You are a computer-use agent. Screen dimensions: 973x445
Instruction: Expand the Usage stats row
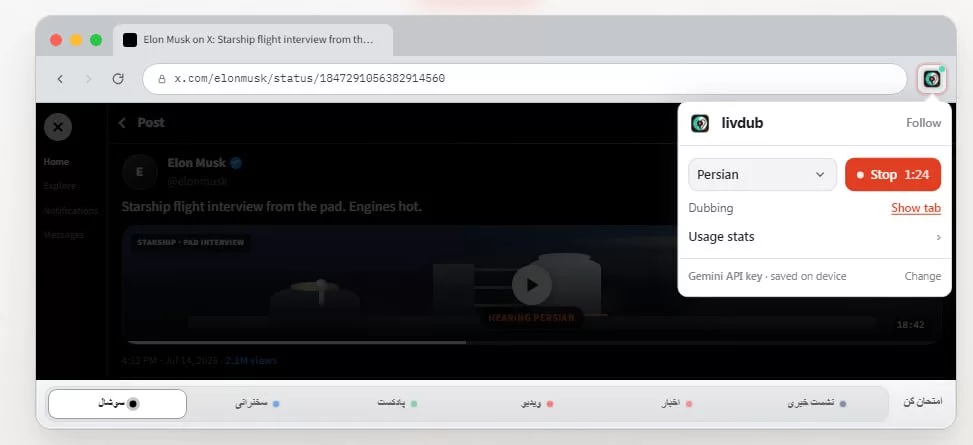(815, 236)
